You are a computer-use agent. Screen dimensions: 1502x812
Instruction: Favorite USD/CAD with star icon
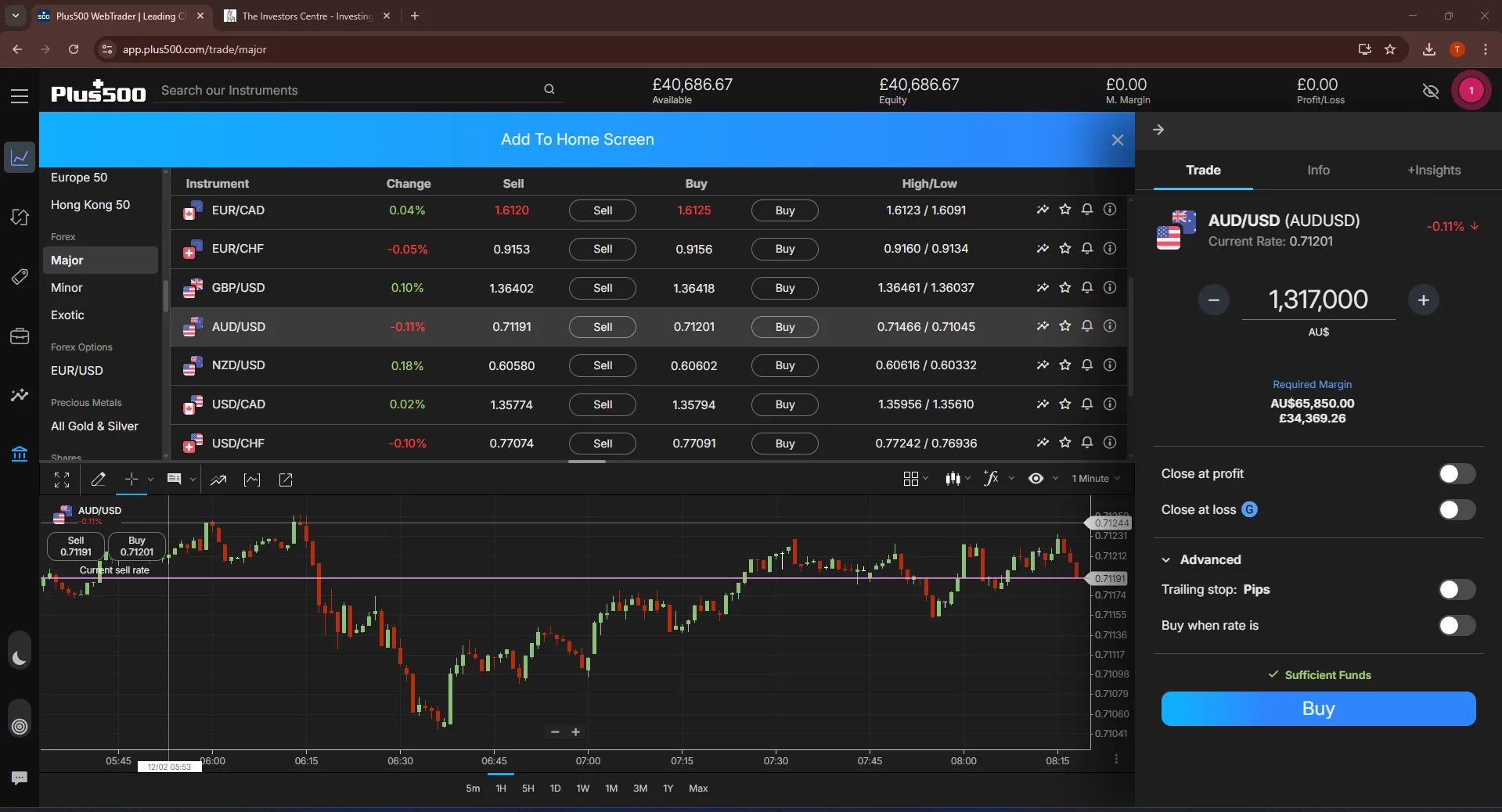click(1065, 404)
